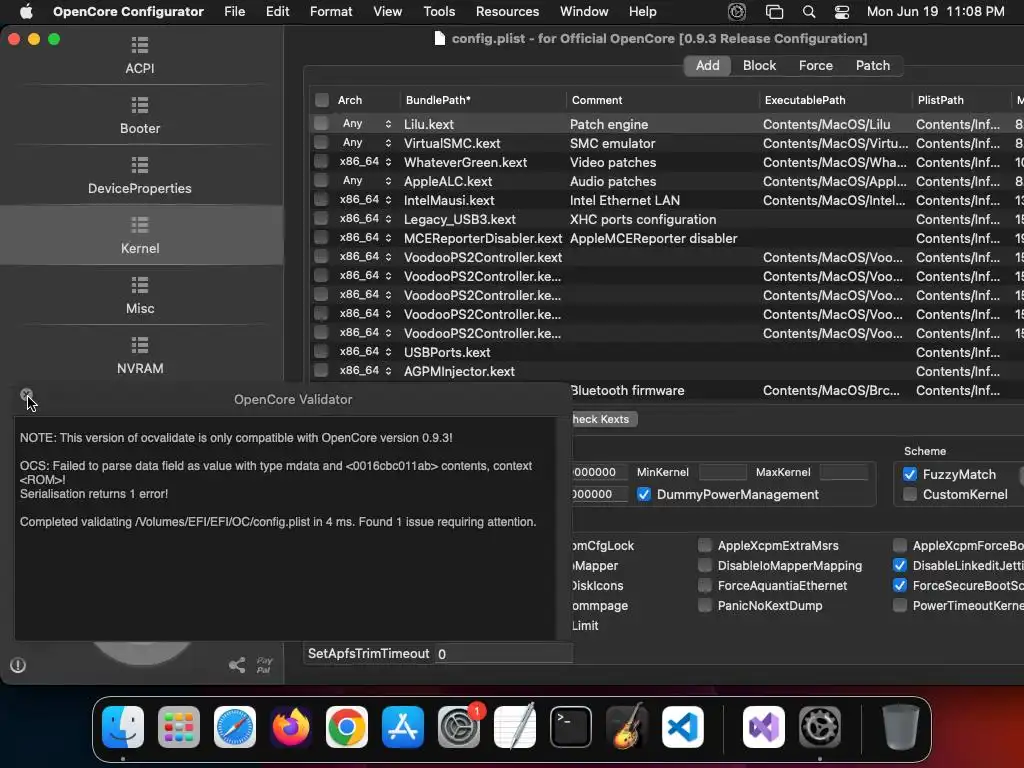Change Arch selector for VirtualSMC.kext
This screenshot has width=1024, height=768.
[x=365, y=142]
